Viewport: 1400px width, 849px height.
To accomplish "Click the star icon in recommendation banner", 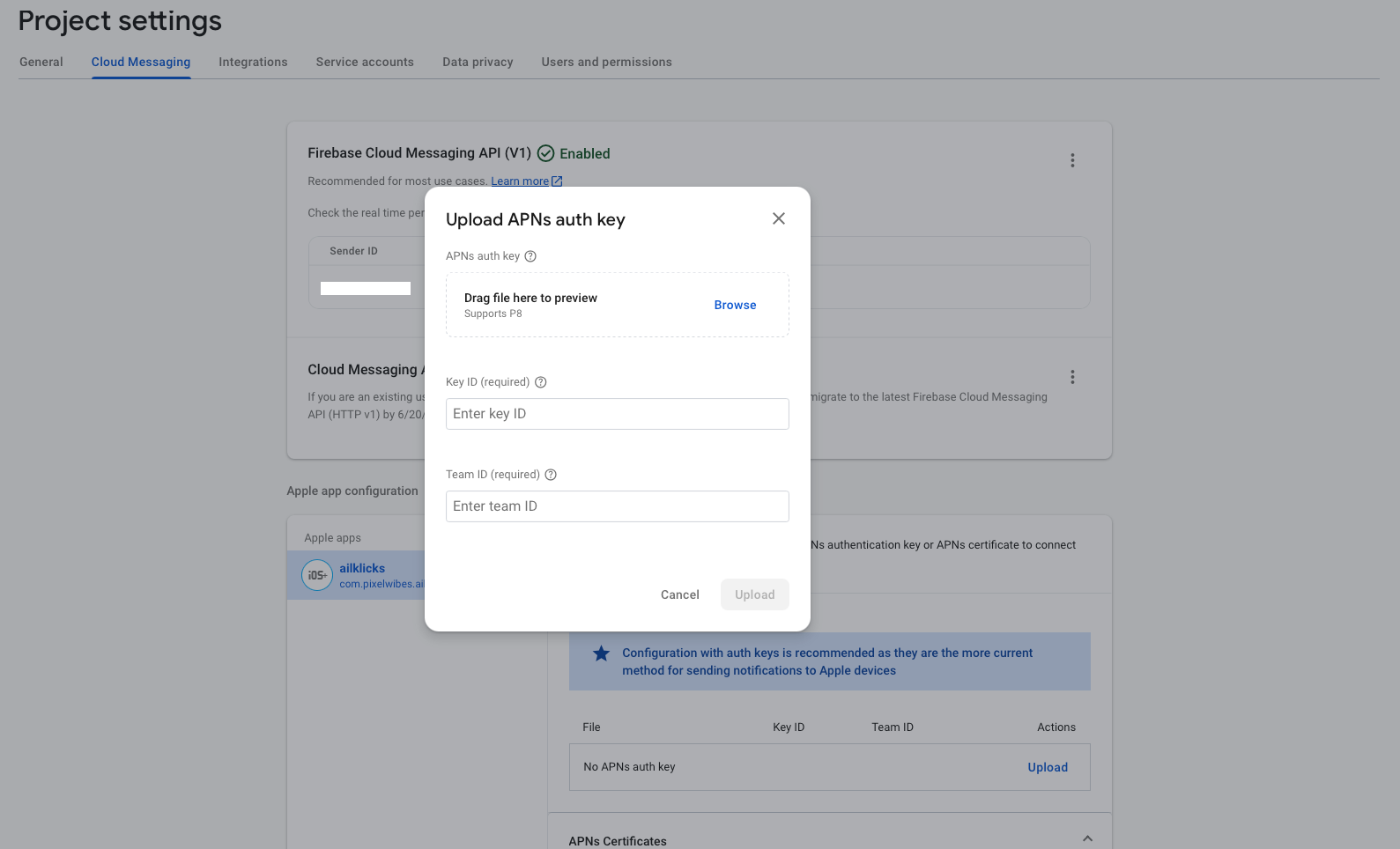I will coord(601,653).
